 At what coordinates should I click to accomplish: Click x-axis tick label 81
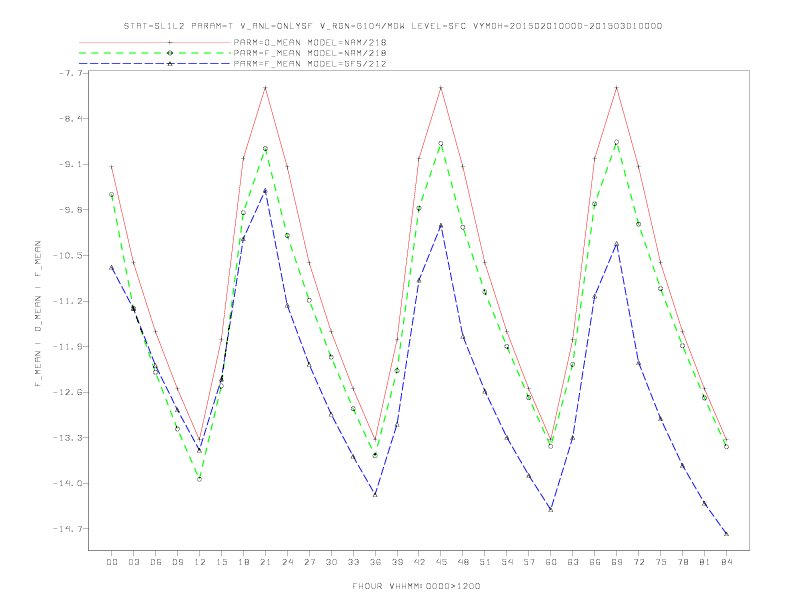point(705,562)
